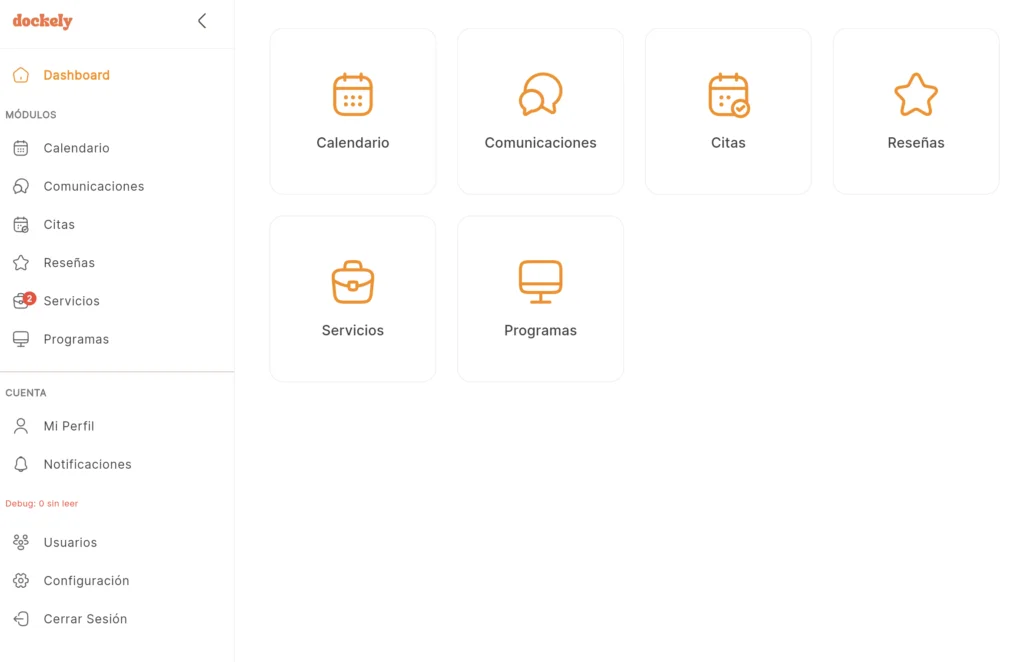Open the dockely logo link
This screenshot has width=1024, height=662.
[x=41, y=21]
